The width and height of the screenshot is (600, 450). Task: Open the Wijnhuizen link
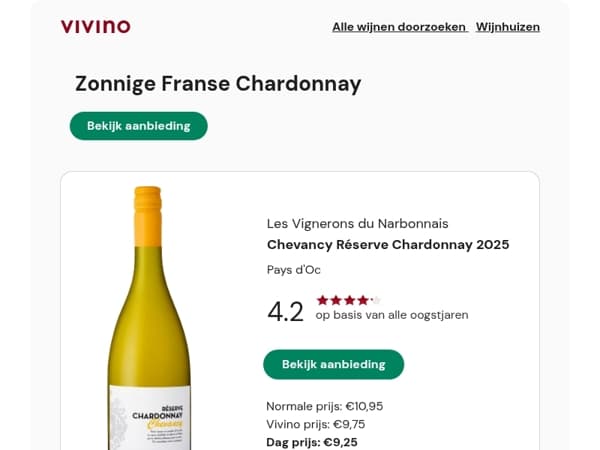508,27
